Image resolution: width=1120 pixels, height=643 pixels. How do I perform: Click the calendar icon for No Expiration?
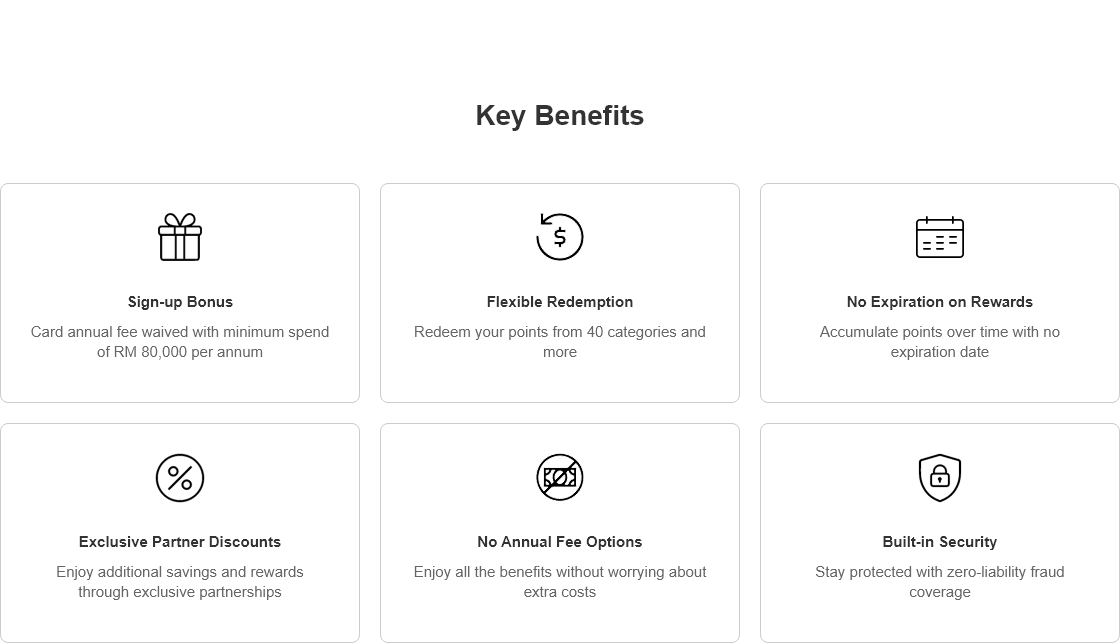(940, 237)
